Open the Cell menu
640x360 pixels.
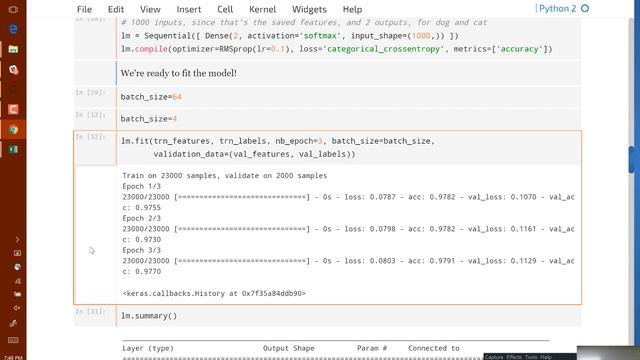click(225, 9)
